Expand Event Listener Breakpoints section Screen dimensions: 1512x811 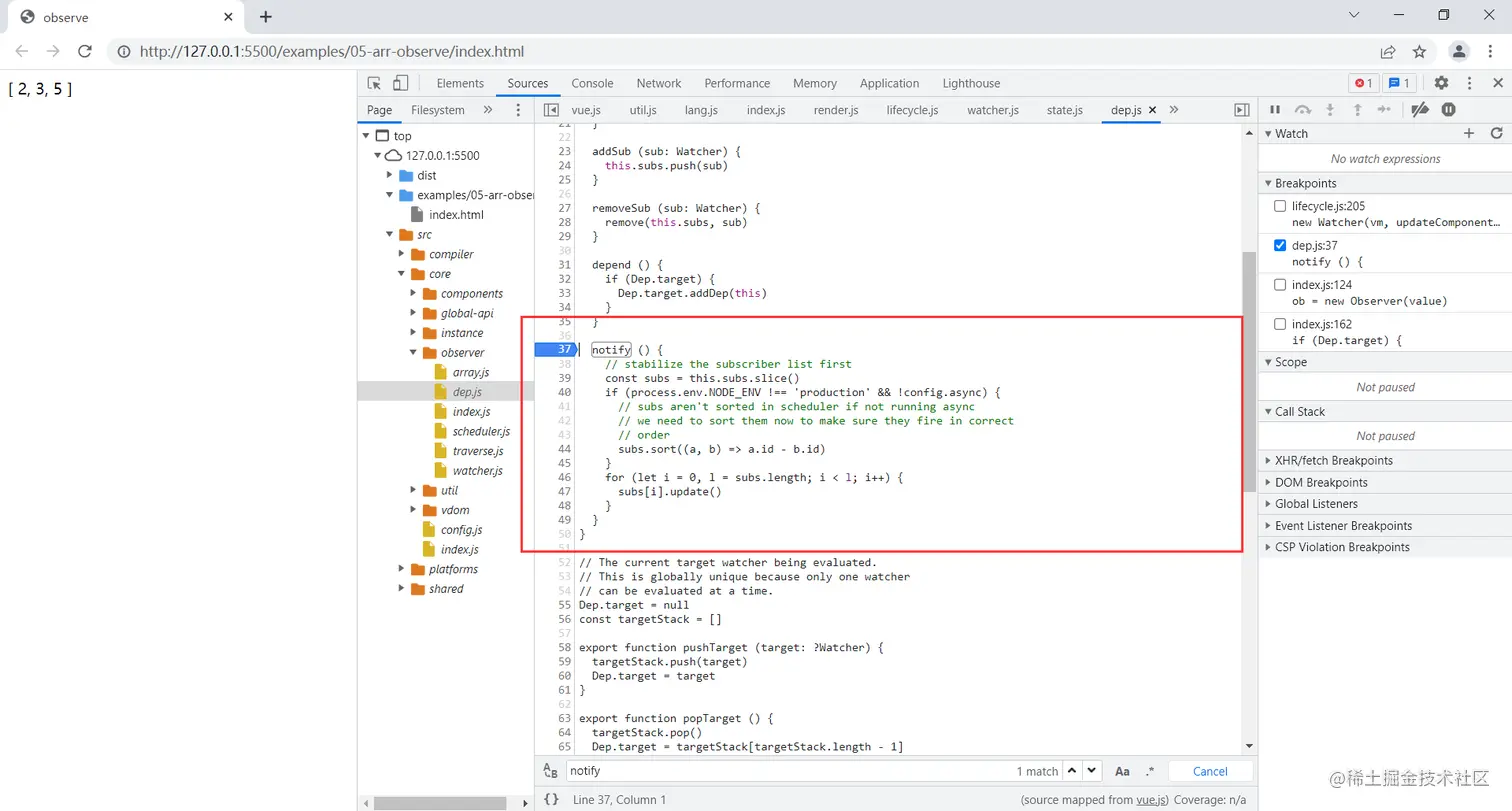pyautogui.click(x=1383, y=526)
